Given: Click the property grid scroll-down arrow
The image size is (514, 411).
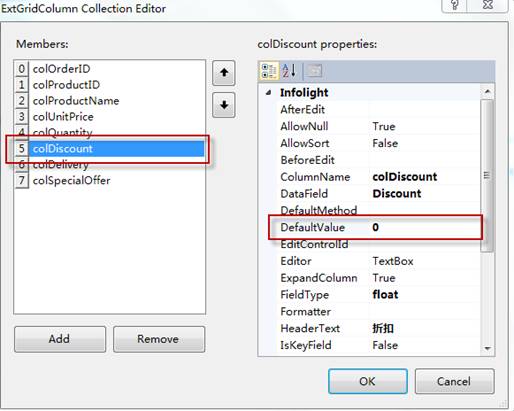Looking at the screenshot, I should pyautogui.click(x=487, y=348).
